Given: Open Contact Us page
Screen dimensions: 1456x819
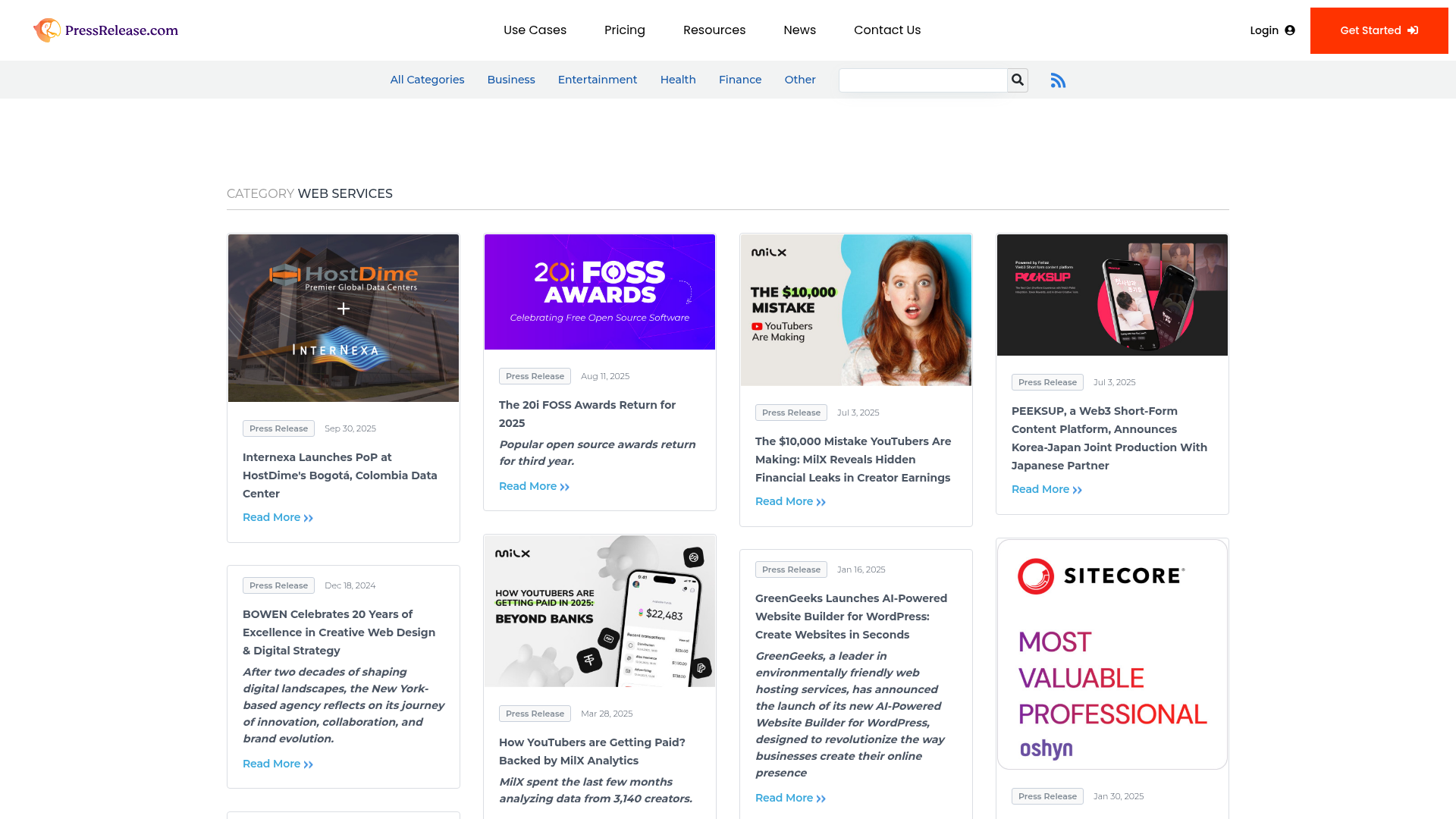Looking at the screenshot, I should click(x=887, y=30).
